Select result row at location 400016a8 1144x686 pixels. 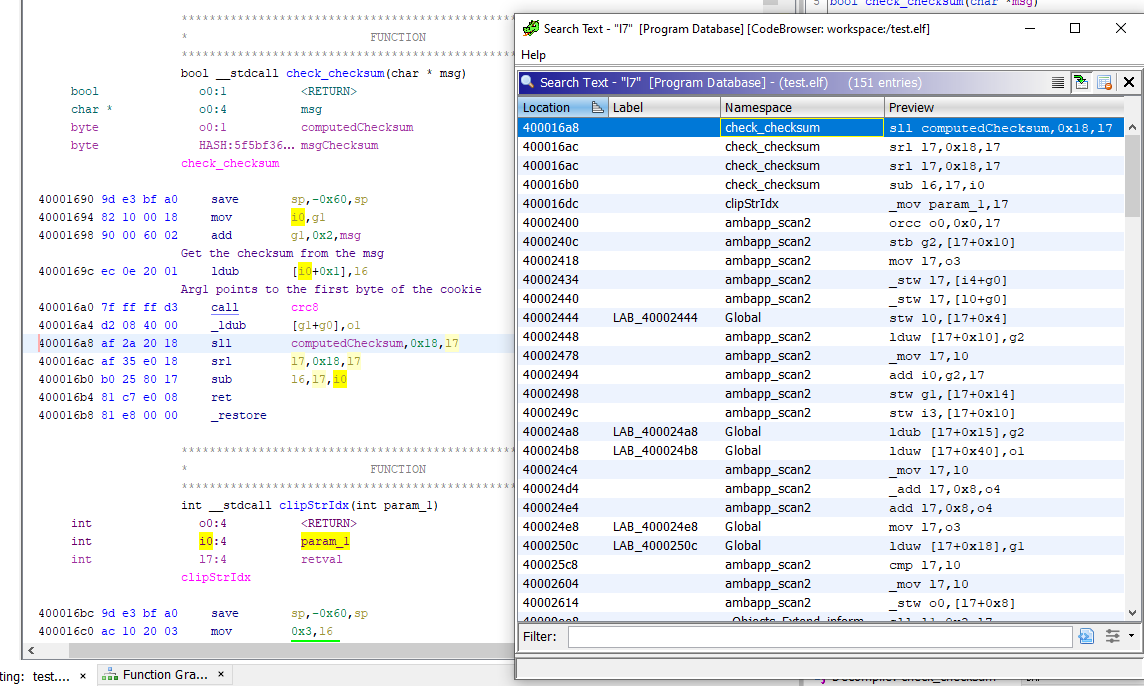point(821,128)
